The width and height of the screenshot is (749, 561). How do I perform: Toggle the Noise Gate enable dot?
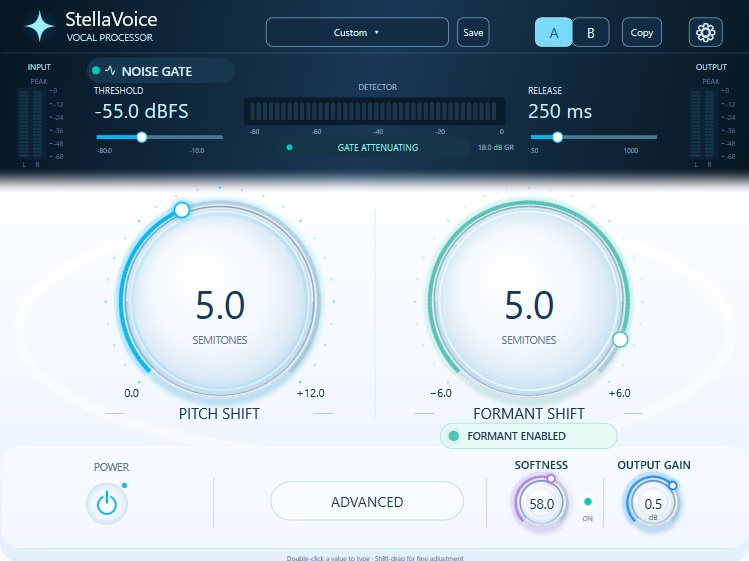[x=96, y=71]
